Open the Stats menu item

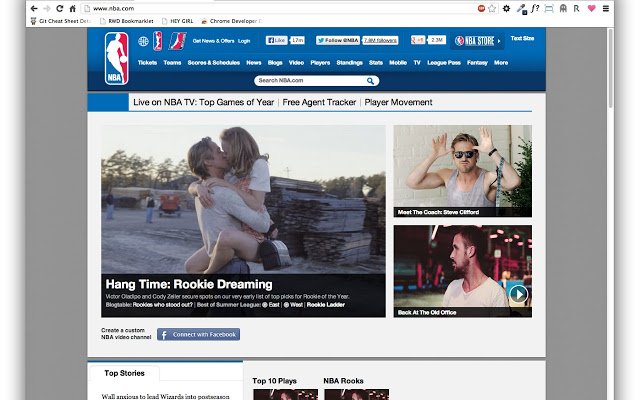point(376,63)
